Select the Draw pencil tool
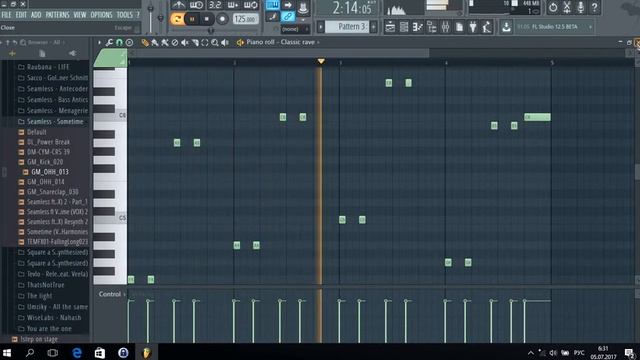The width and height of the screenshot is (640, 360). 145,42
